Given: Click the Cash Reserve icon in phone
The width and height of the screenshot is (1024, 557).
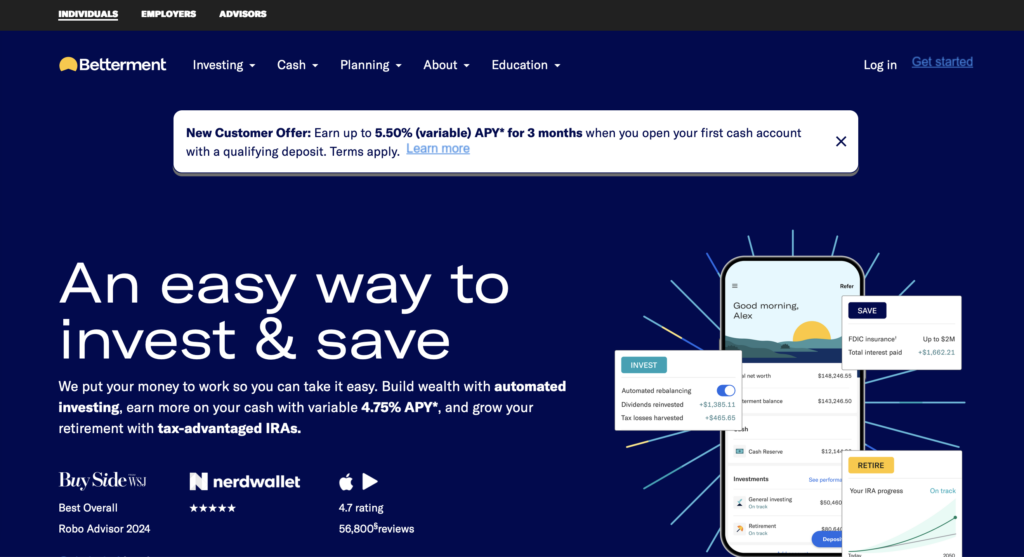Looking at the screenshot, I should click(739, 451).
